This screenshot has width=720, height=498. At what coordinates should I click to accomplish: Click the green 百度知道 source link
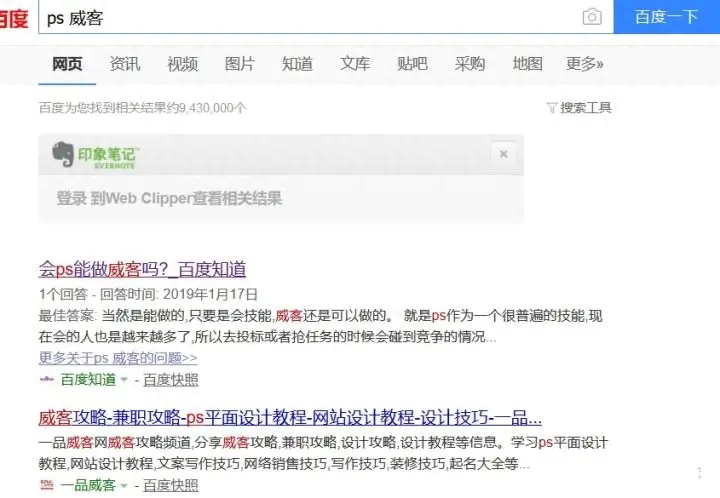[88, 380]
